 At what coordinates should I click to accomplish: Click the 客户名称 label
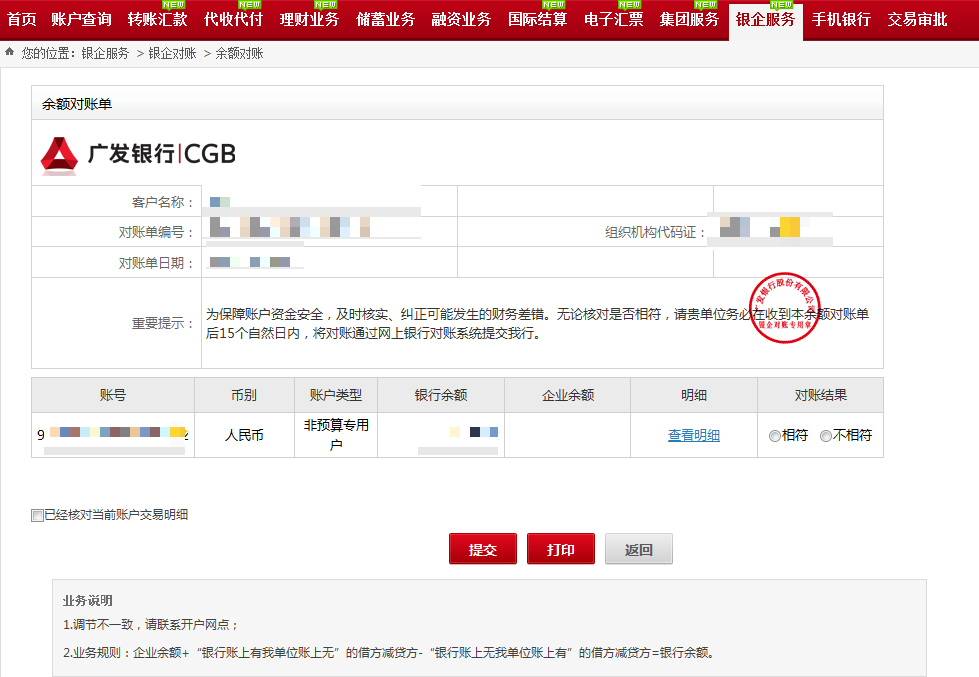coord(163,202)
